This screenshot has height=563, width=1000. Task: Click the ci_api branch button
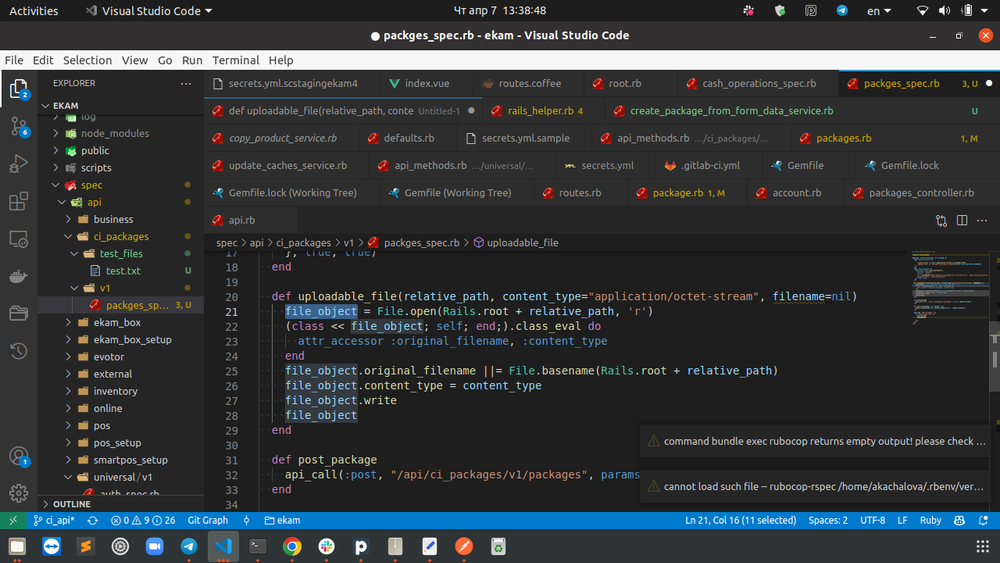pyautogui.click(x=54, y=520)
